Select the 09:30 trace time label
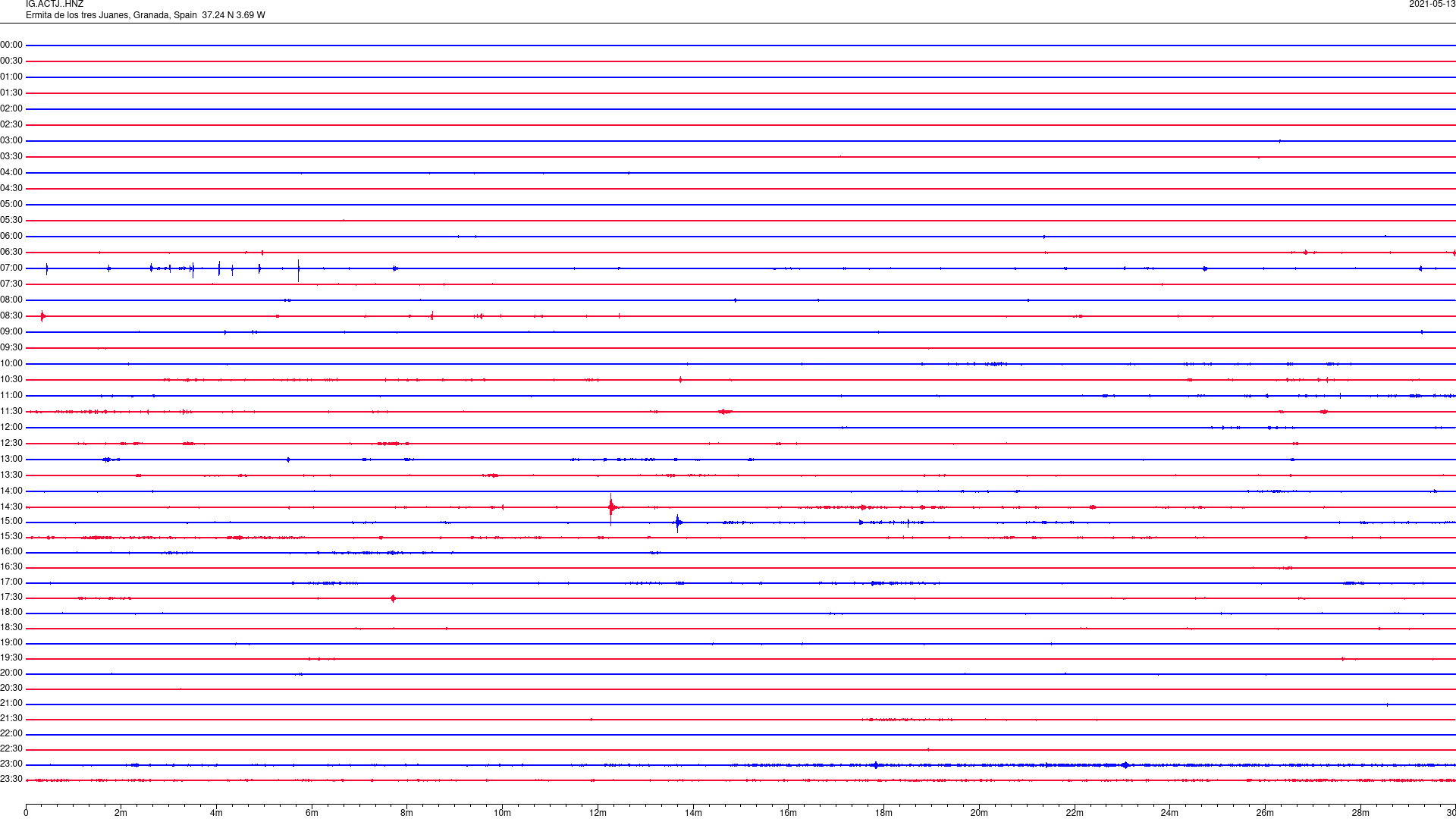 [11, 348]
